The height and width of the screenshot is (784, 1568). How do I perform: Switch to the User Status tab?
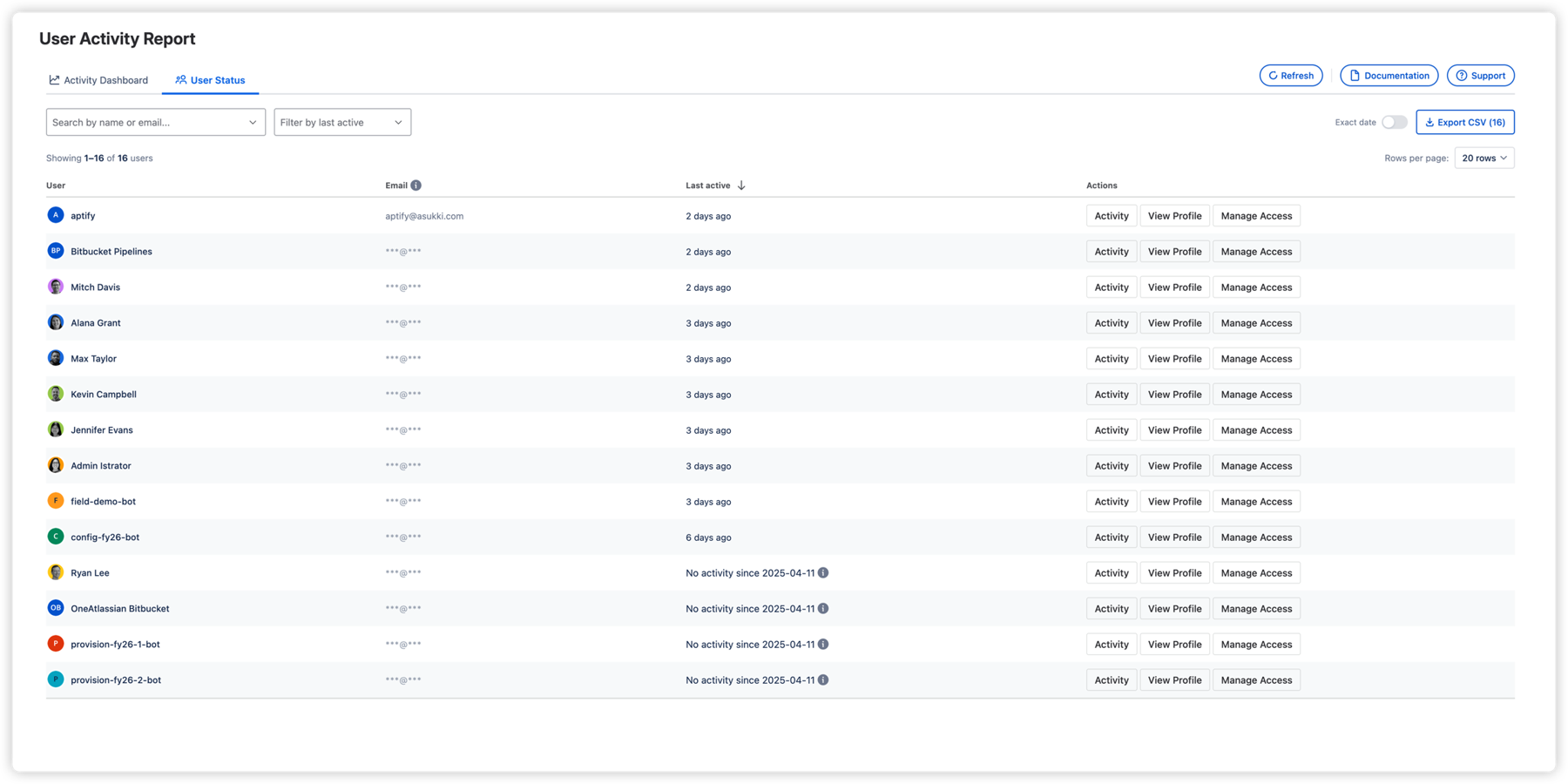[x=210, y=79]
